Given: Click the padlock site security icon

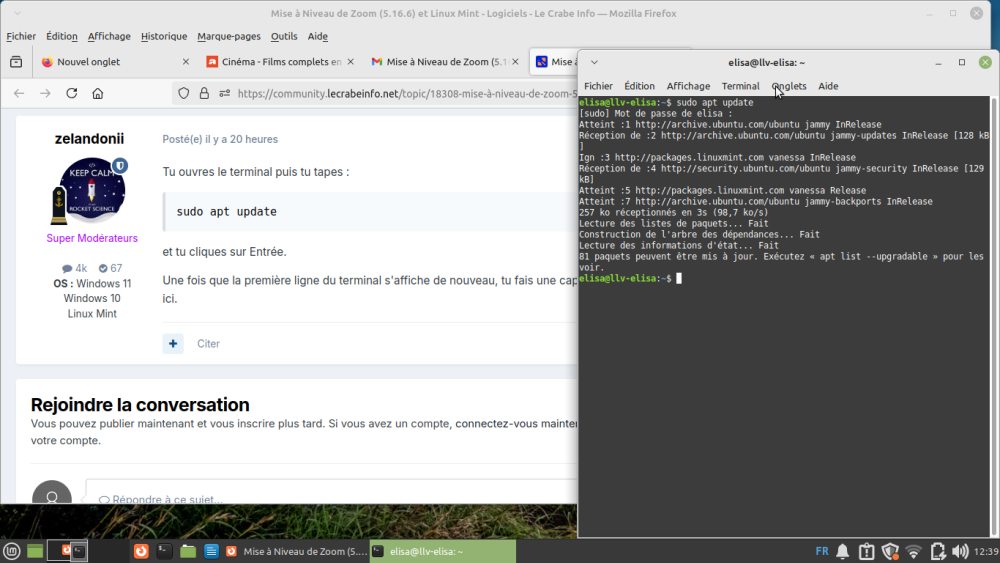Looking at the screenshot, I should [204, 94].
